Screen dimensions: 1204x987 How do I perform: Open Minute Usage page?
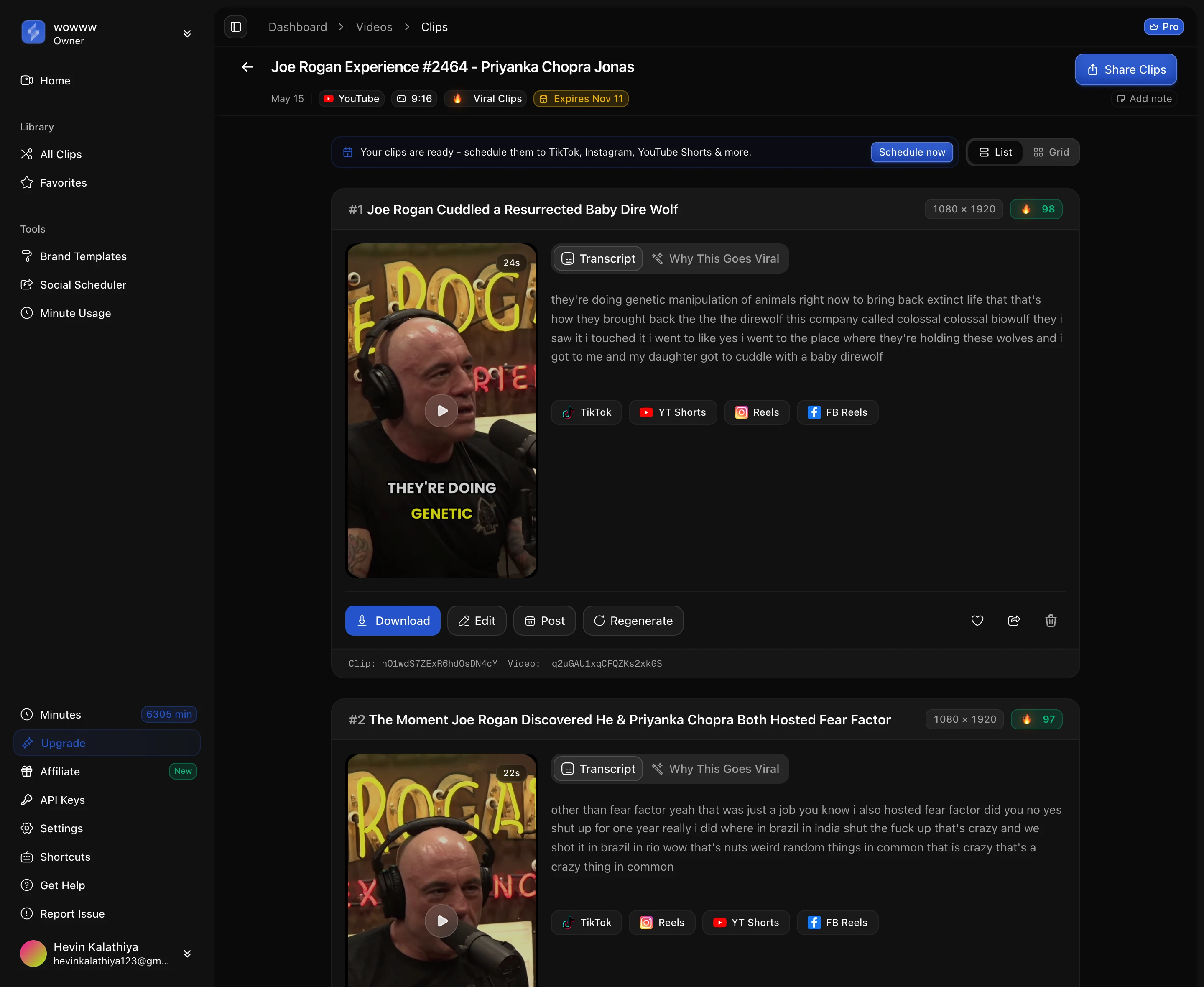(x=107, y=313)
